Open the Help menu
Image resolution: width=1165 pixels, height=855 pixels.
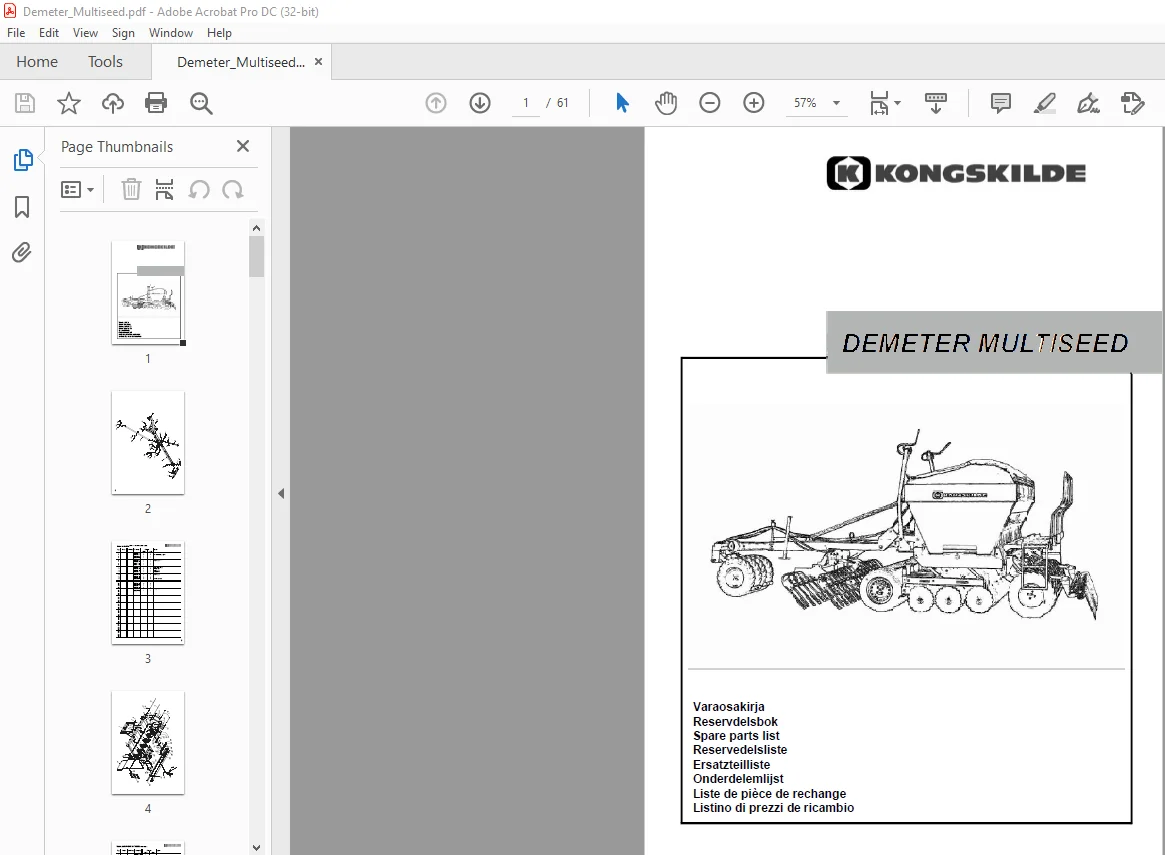tap(219, 33)
